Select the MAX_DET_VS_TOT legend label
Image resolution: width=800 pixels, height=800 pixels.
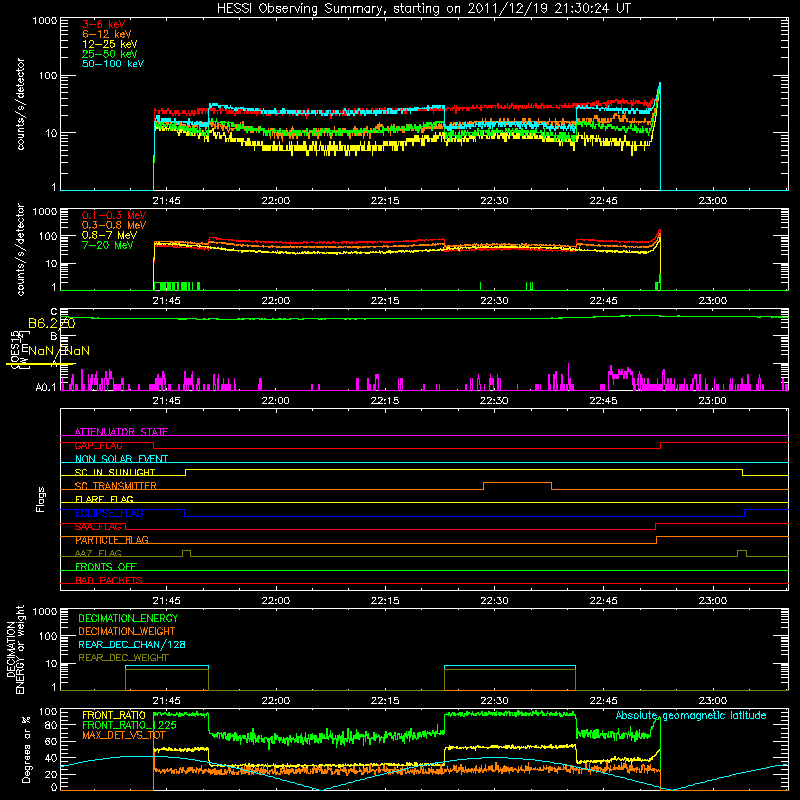pyautogui.click(x=124, y=735)
